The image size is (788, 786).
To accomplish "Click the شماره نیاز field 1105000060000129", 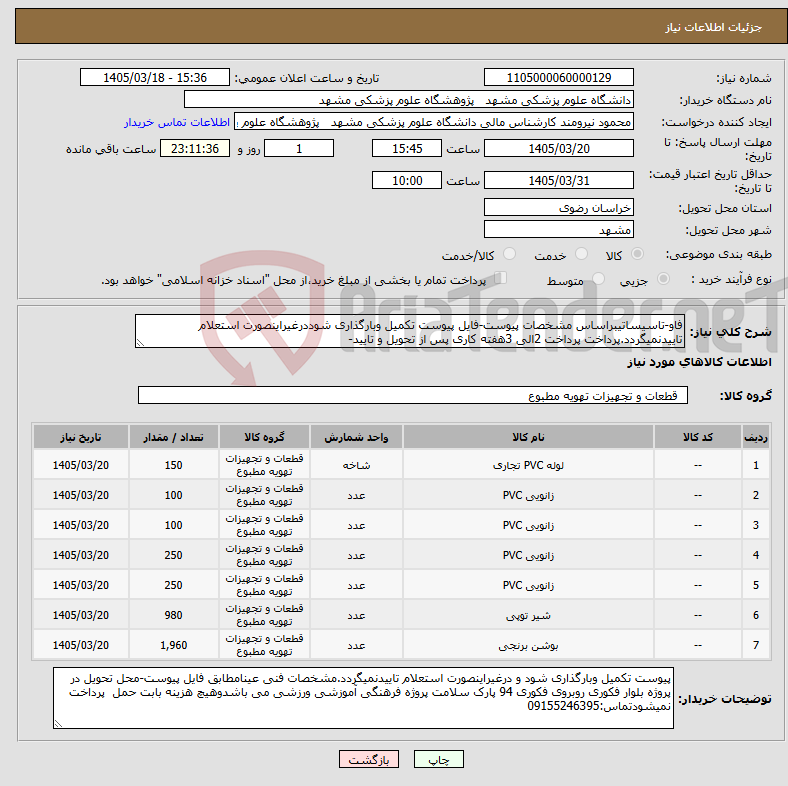I will tap(558, 77).
